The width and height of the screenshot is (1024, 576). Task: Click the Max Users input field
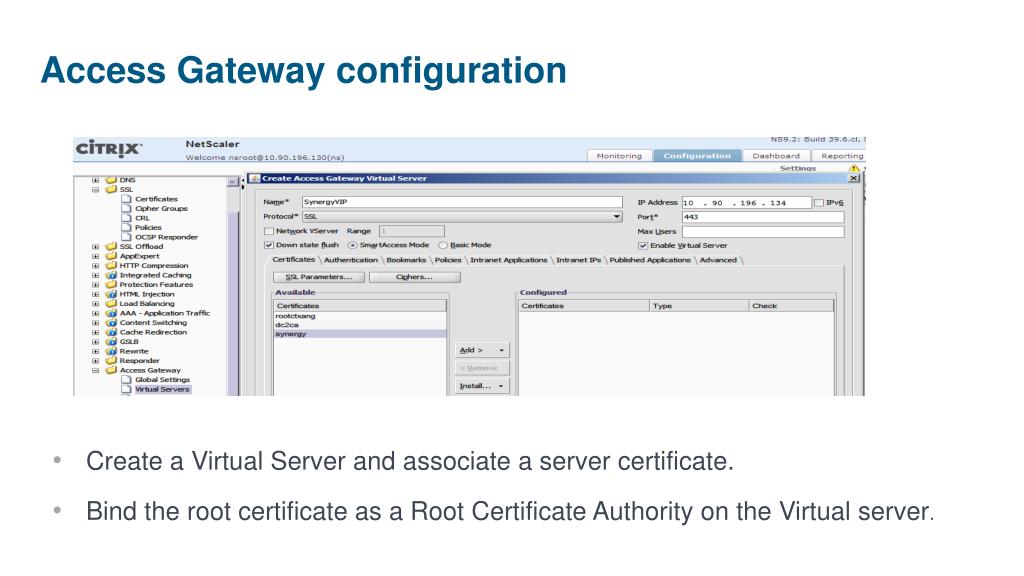click(763, 231)
